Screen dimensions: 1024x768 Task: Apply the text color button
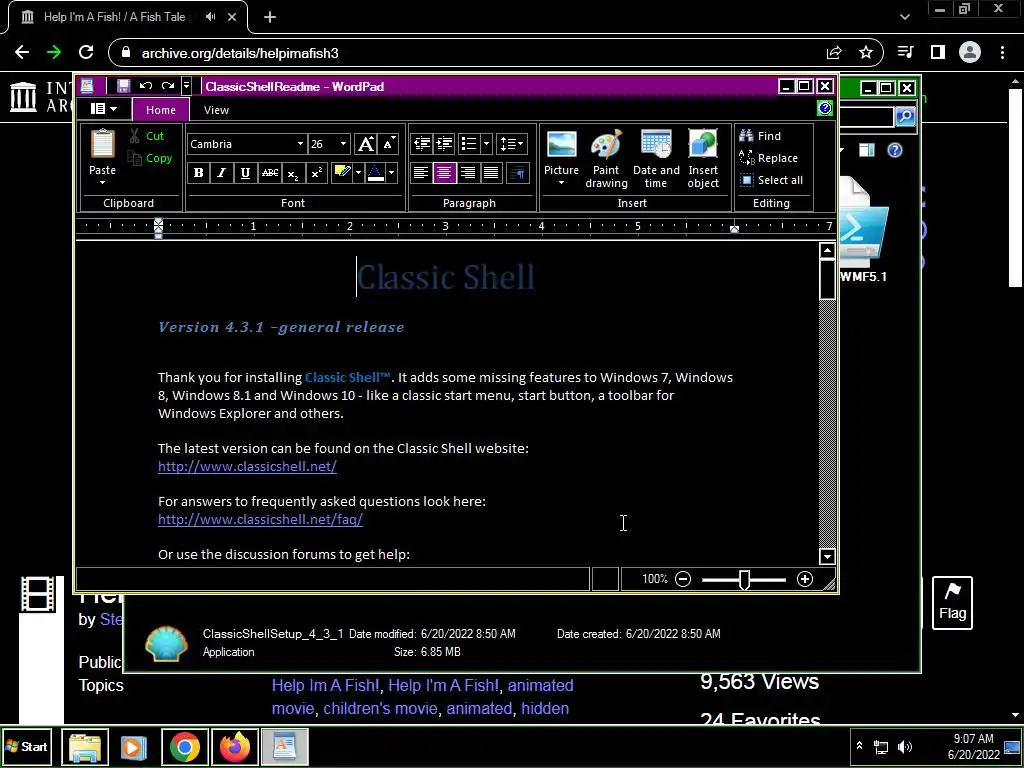pos(376,173)
